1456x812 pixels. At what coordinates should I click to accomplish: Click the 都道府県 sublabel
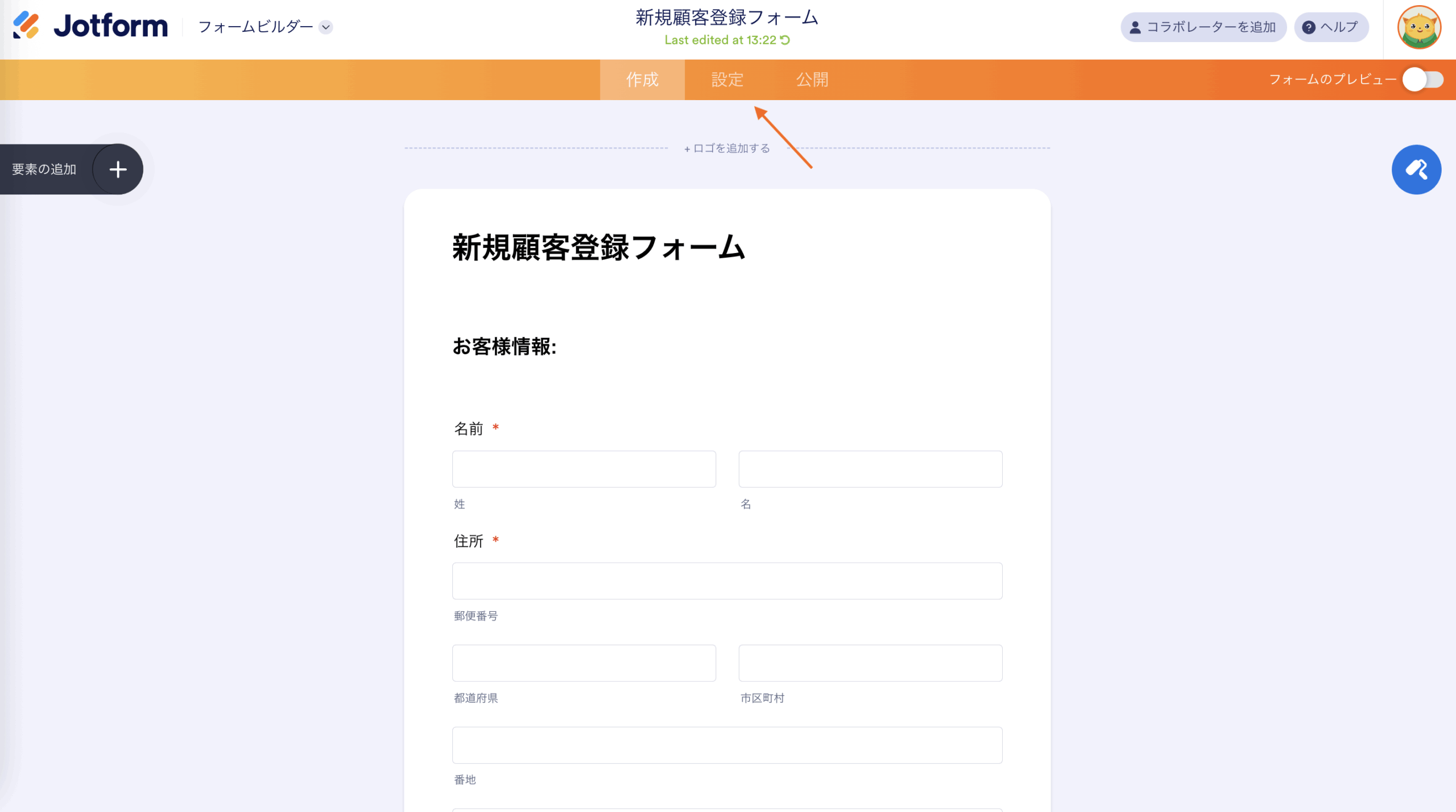pyautogui.click(x=475, y=698)
